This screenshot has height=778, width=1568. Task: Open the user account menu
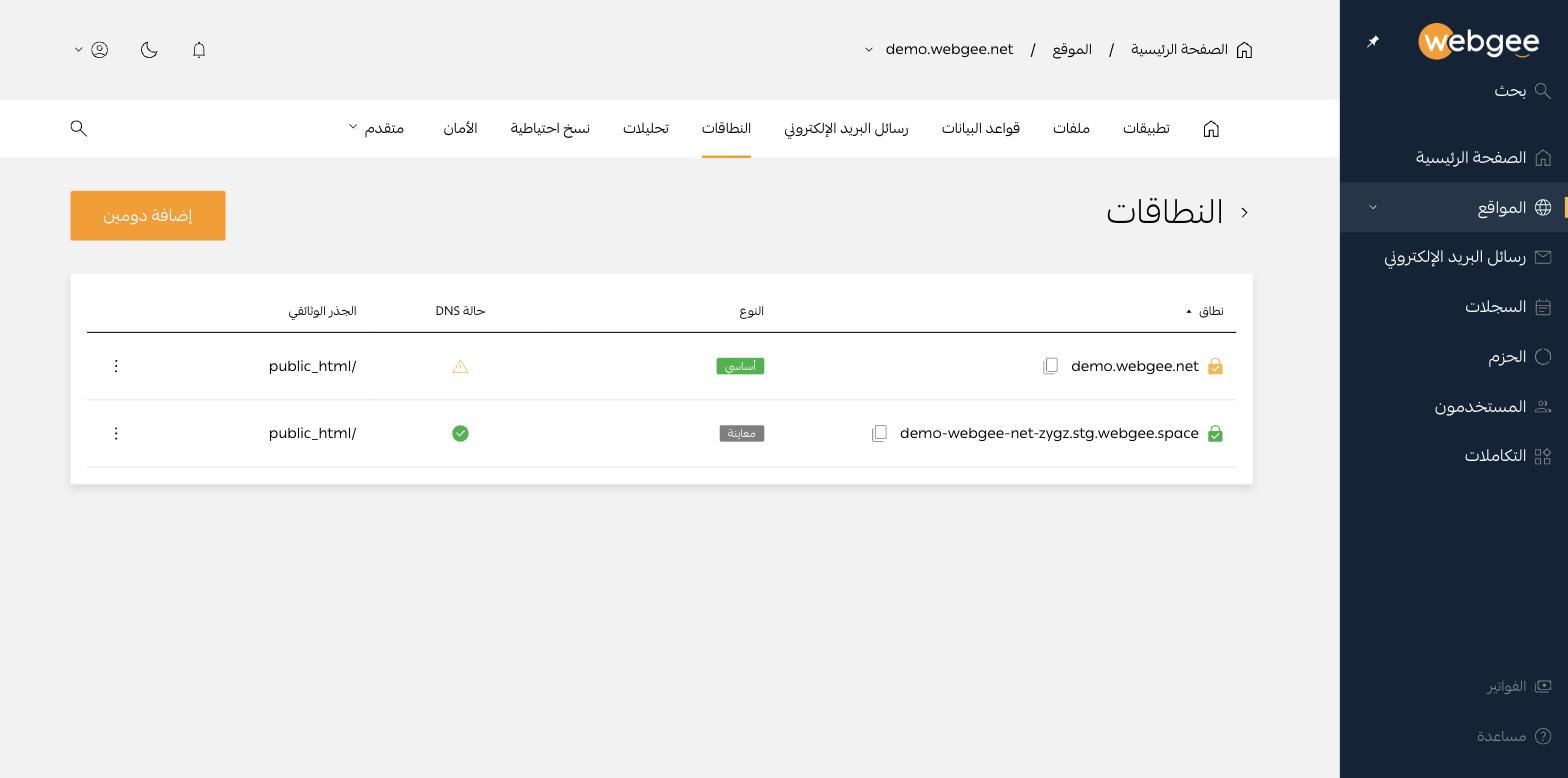[x=91, y=49]
